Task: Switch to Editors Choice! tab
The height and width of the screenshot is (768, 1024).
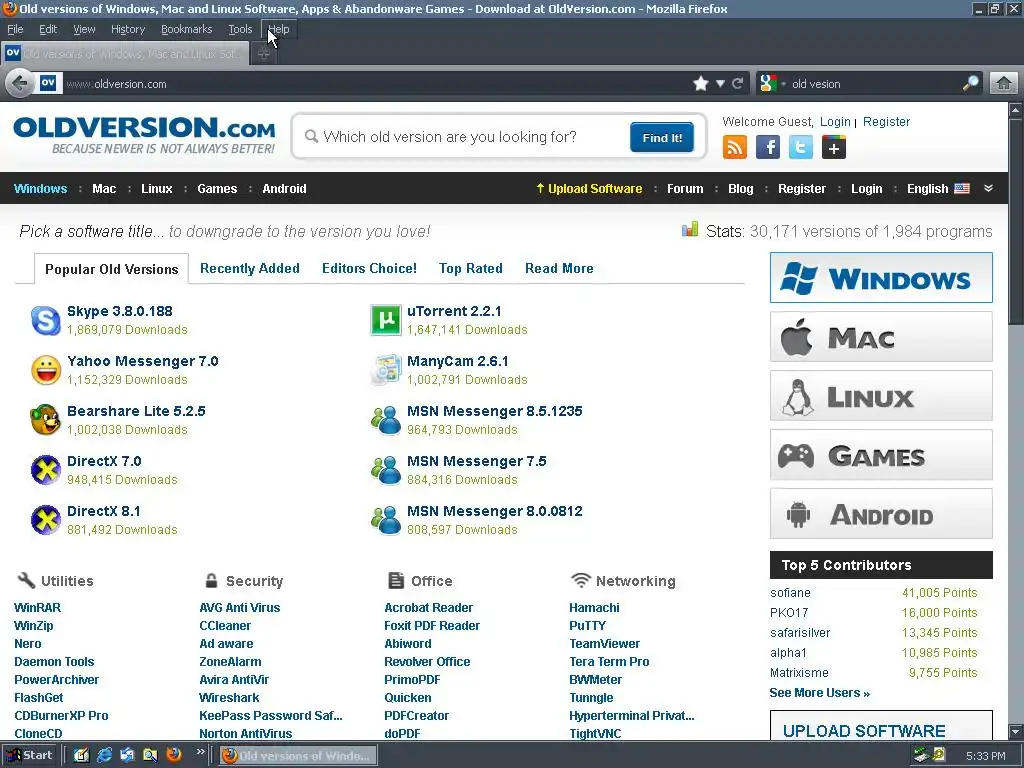Action: click(369, 268)
